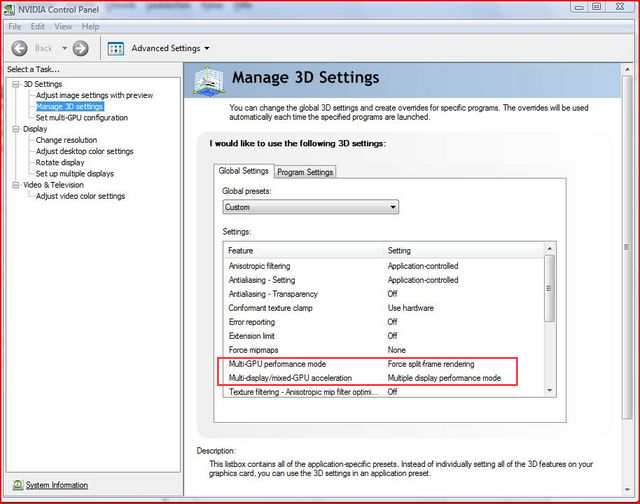Open the View menu

tap(63, 27)
